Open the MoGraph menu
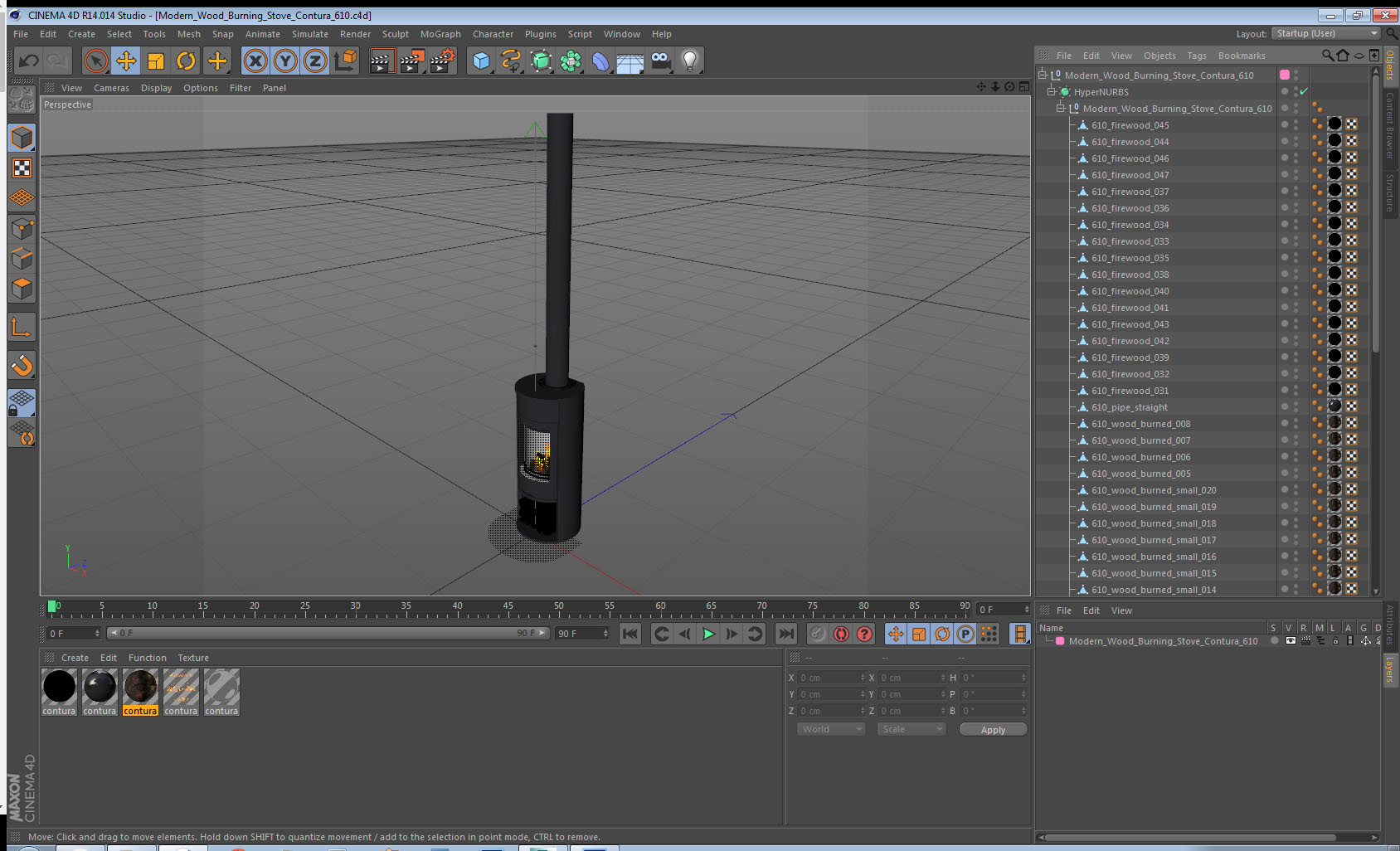The width and height of the screenshot is (1400, 851). [x=440, y=34]
